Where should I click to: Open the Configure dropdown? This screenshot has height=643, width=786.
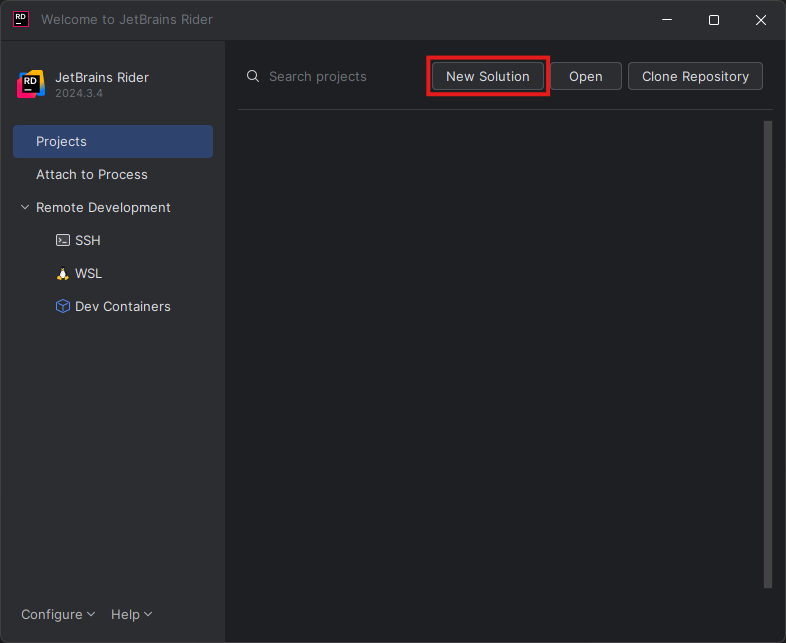point(58,614)
